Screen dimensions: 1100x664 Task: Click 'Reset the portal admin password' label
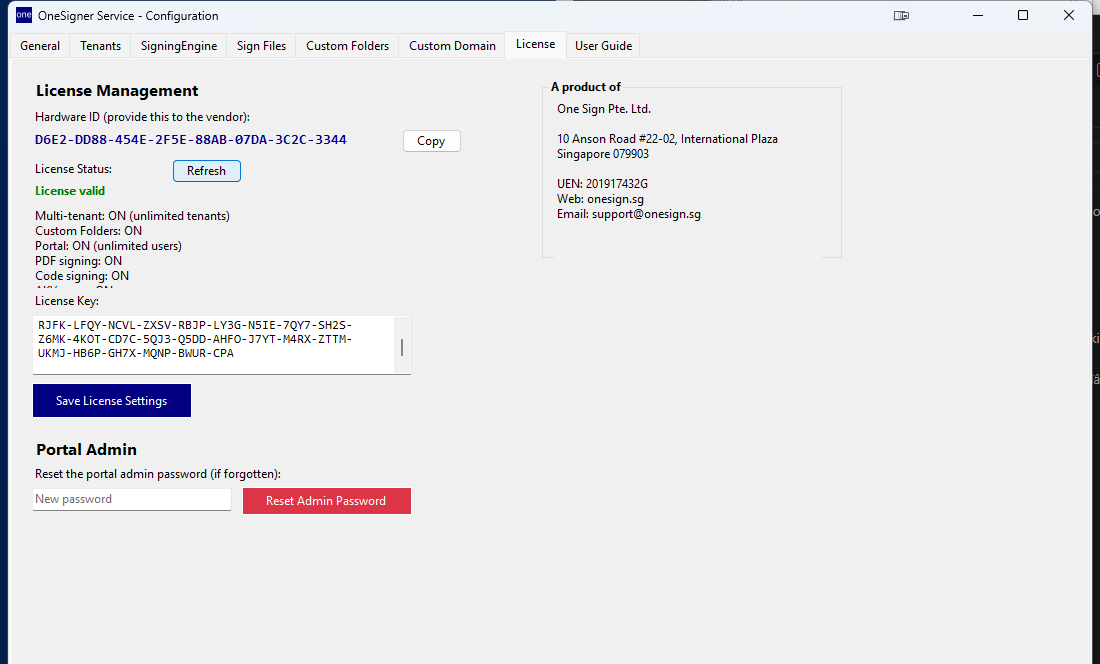pos(158,474)
